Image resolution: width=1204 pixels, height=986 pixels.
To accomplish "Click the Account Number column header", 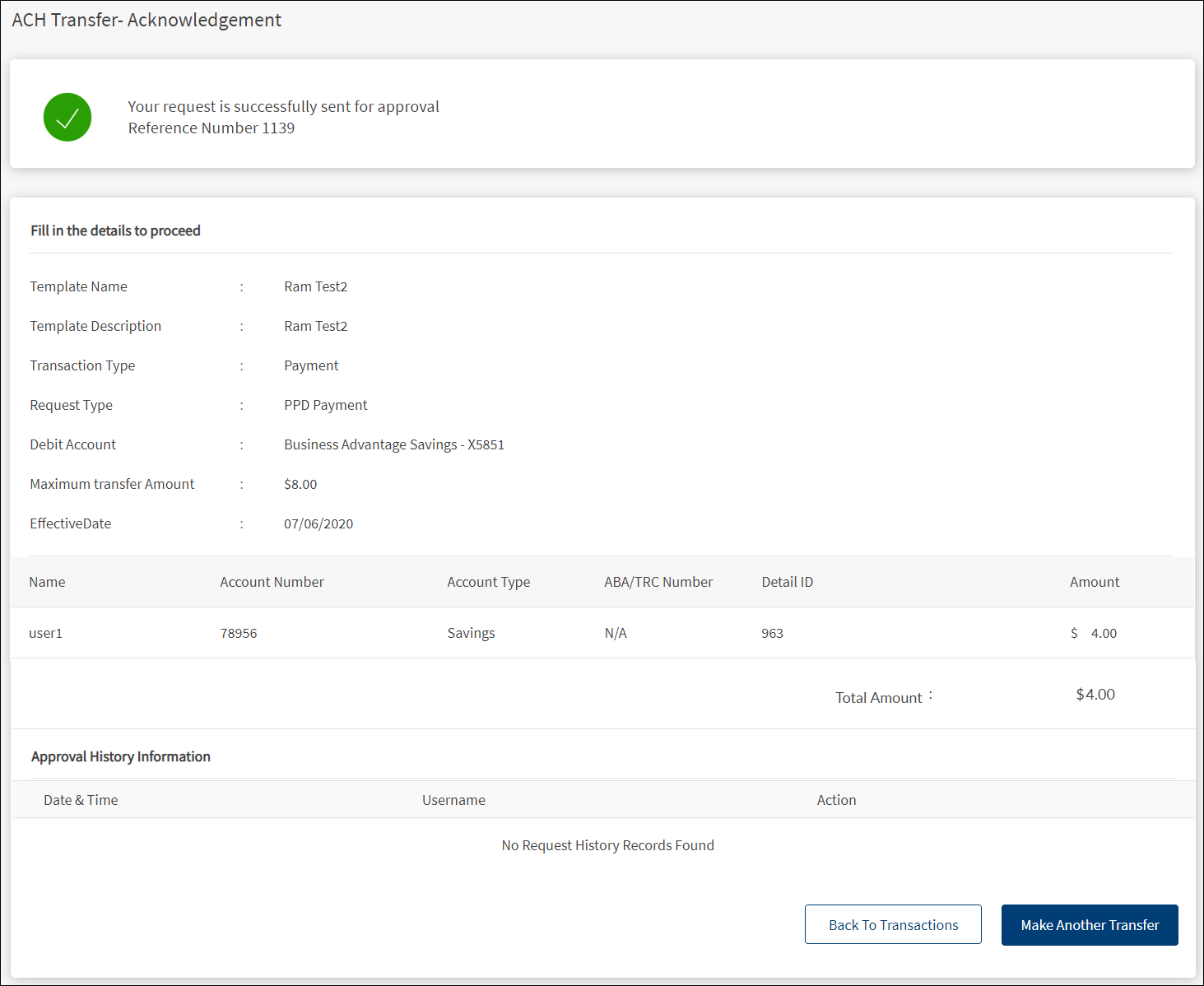I will [272, 582].
